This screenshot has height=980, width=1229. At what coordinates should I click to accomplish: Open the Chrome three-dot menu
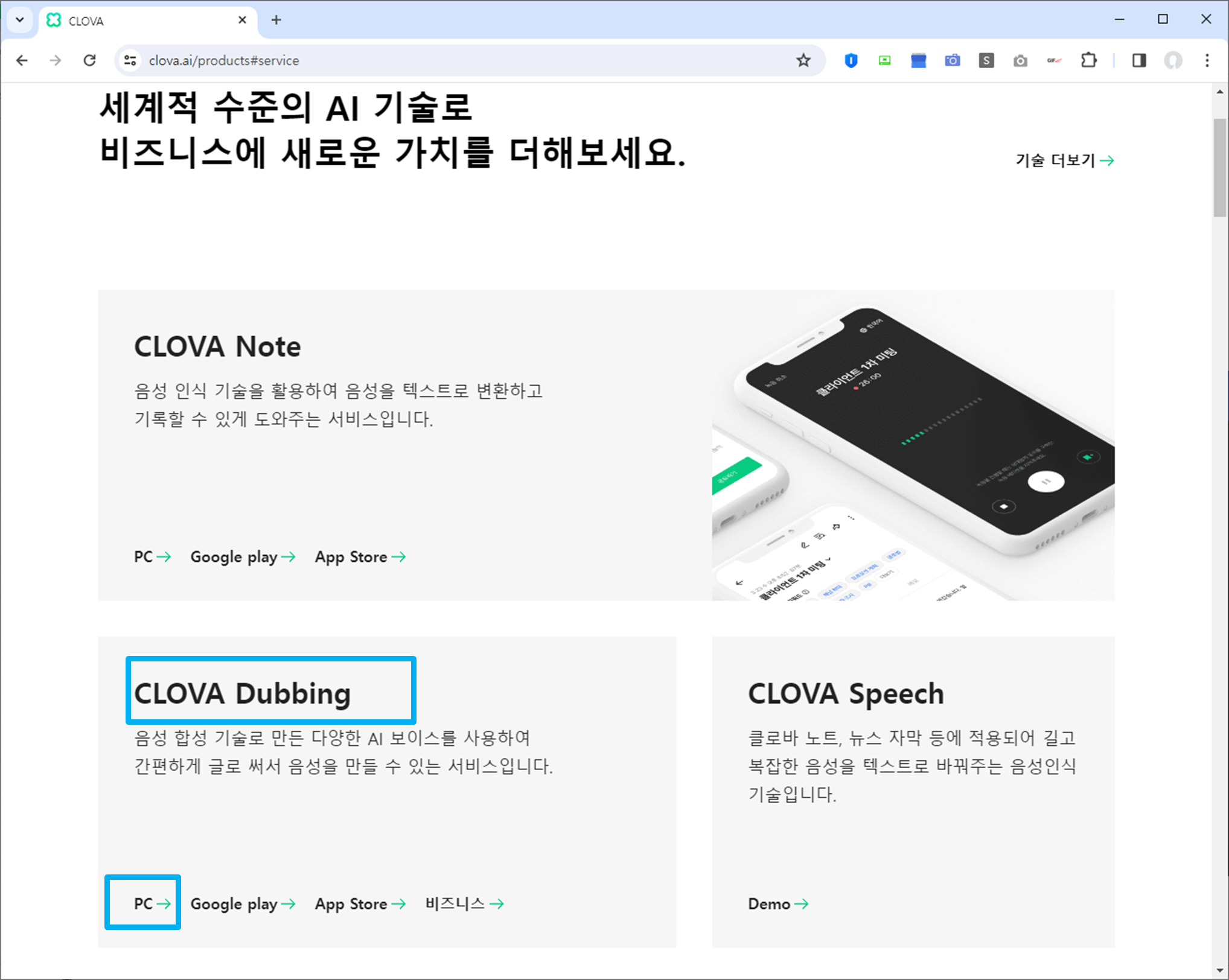[1207, 60]
